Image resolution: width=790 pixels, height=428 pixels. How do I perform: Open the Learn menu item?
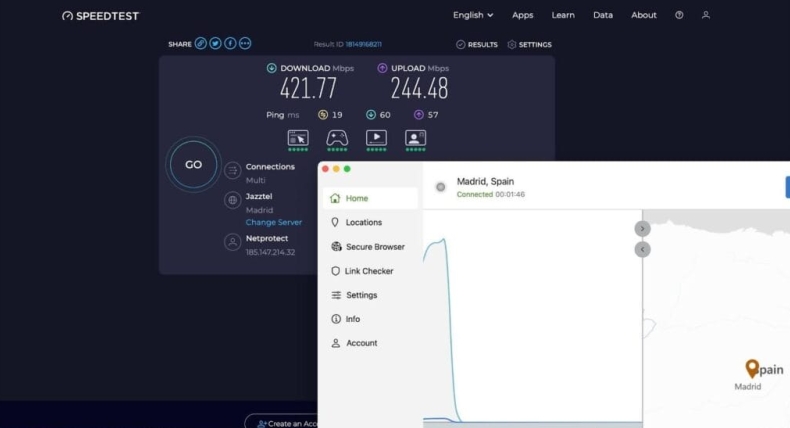563,15
